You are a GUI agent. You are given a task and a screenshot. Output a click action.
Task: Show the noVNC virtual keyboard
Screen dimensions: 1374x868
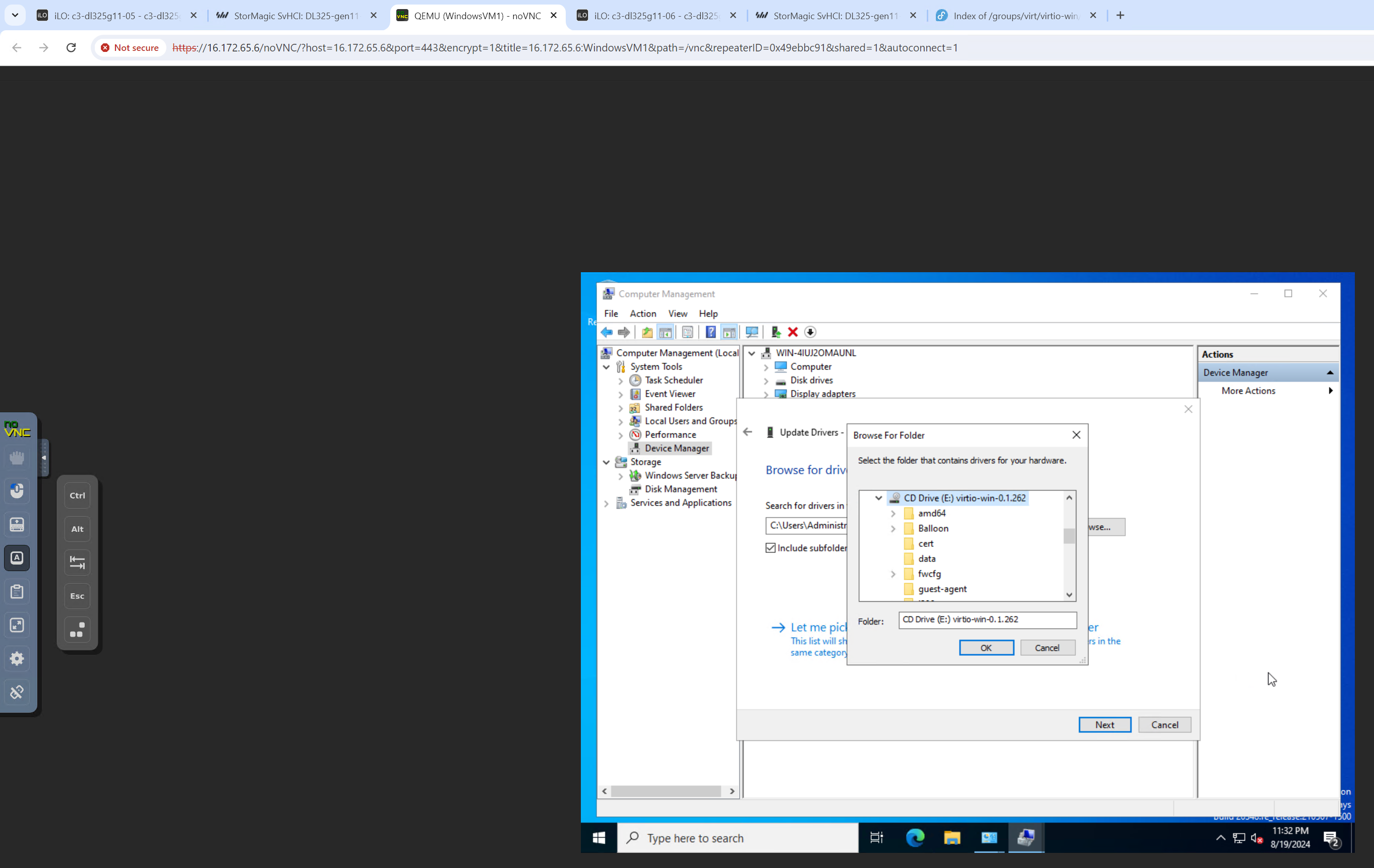coord(17,525)
